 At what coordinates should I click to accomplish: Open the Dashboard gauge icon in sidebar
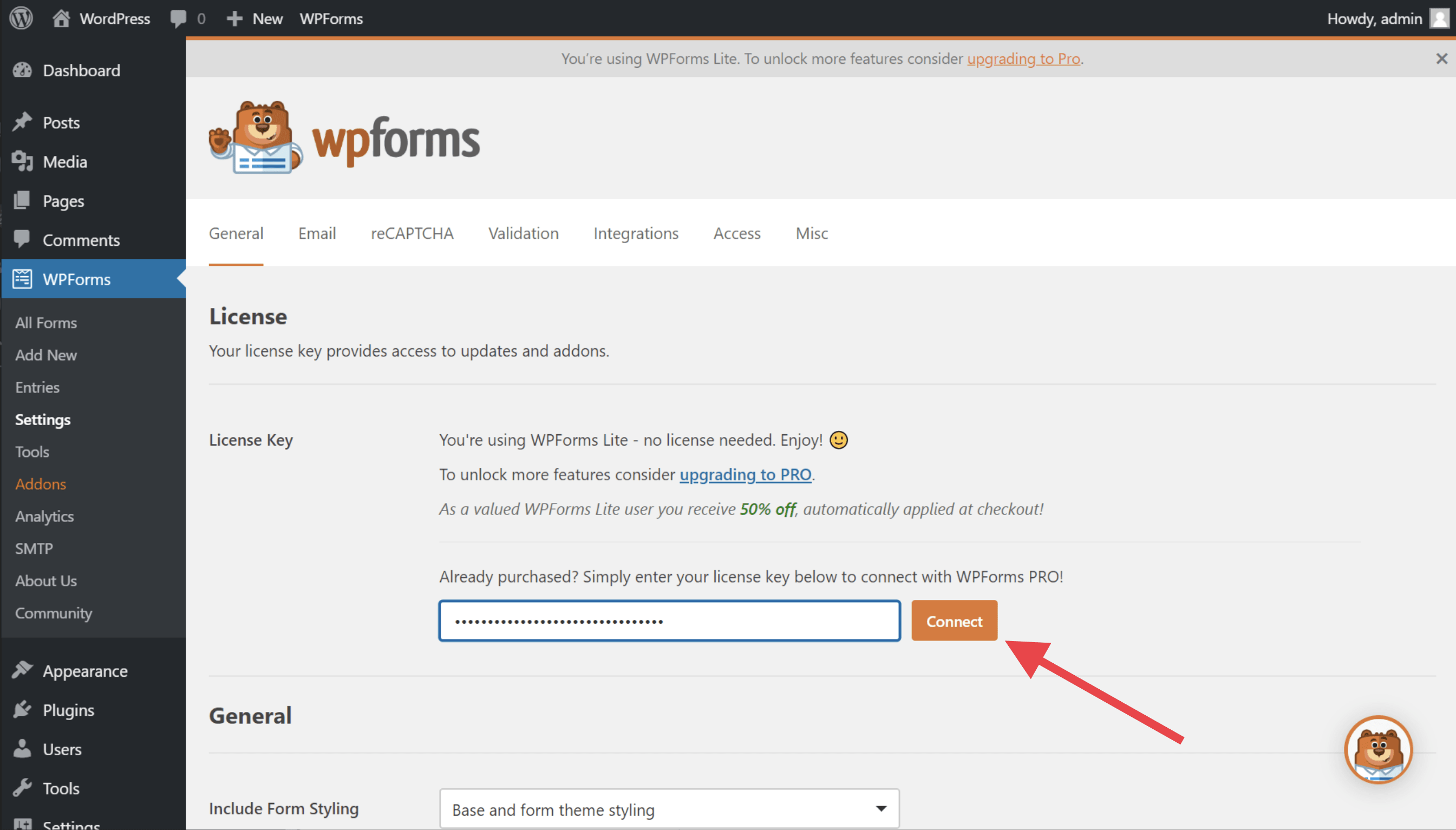(23, 70)
